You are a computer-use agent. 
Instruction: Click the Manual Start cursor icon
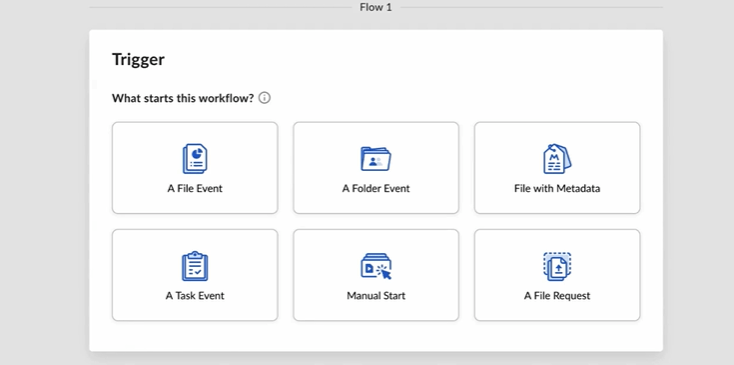coord(376,266)
